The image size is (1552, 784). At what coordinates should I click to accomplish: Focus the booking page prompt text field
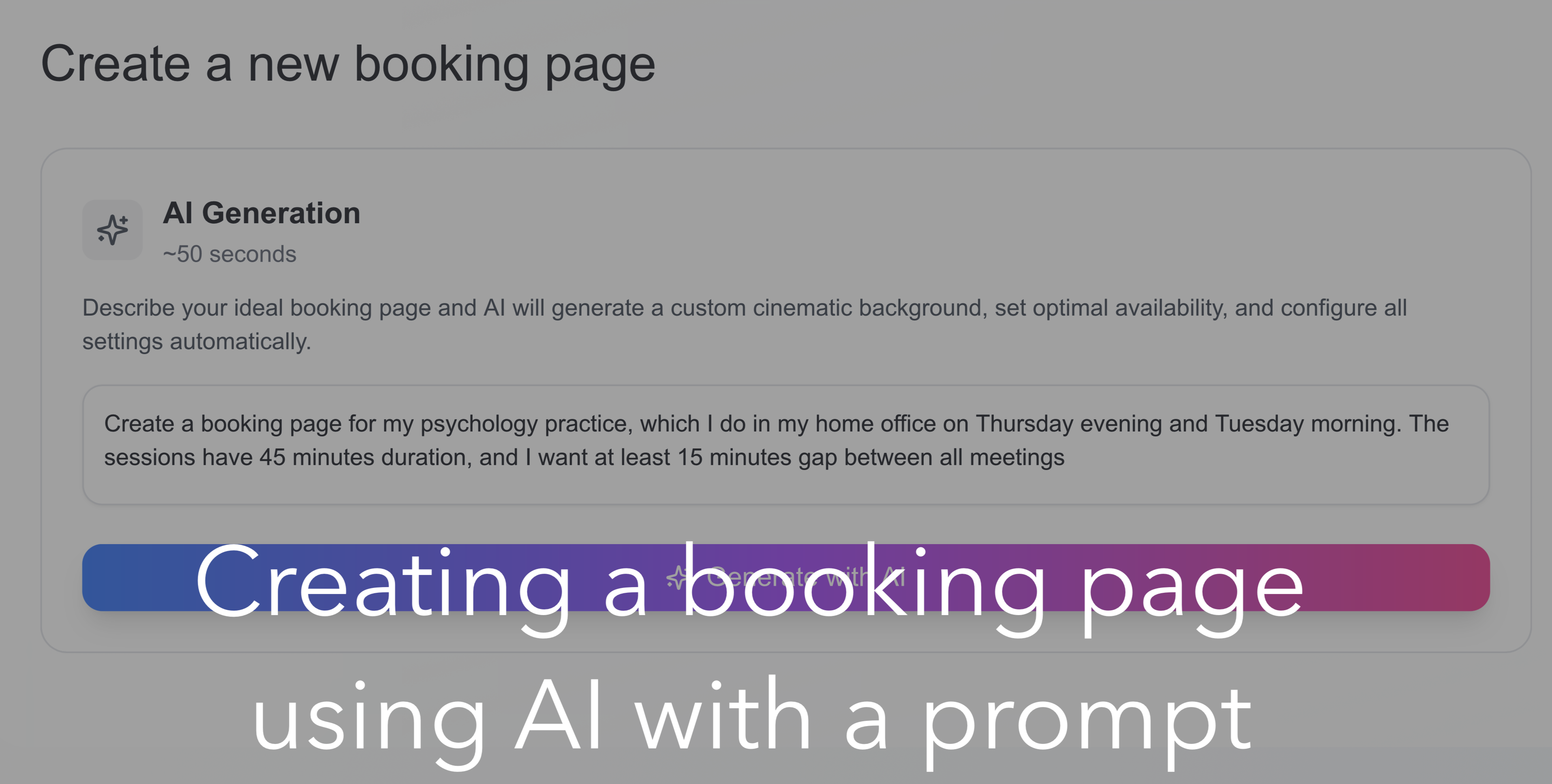(x=786, y=445)
